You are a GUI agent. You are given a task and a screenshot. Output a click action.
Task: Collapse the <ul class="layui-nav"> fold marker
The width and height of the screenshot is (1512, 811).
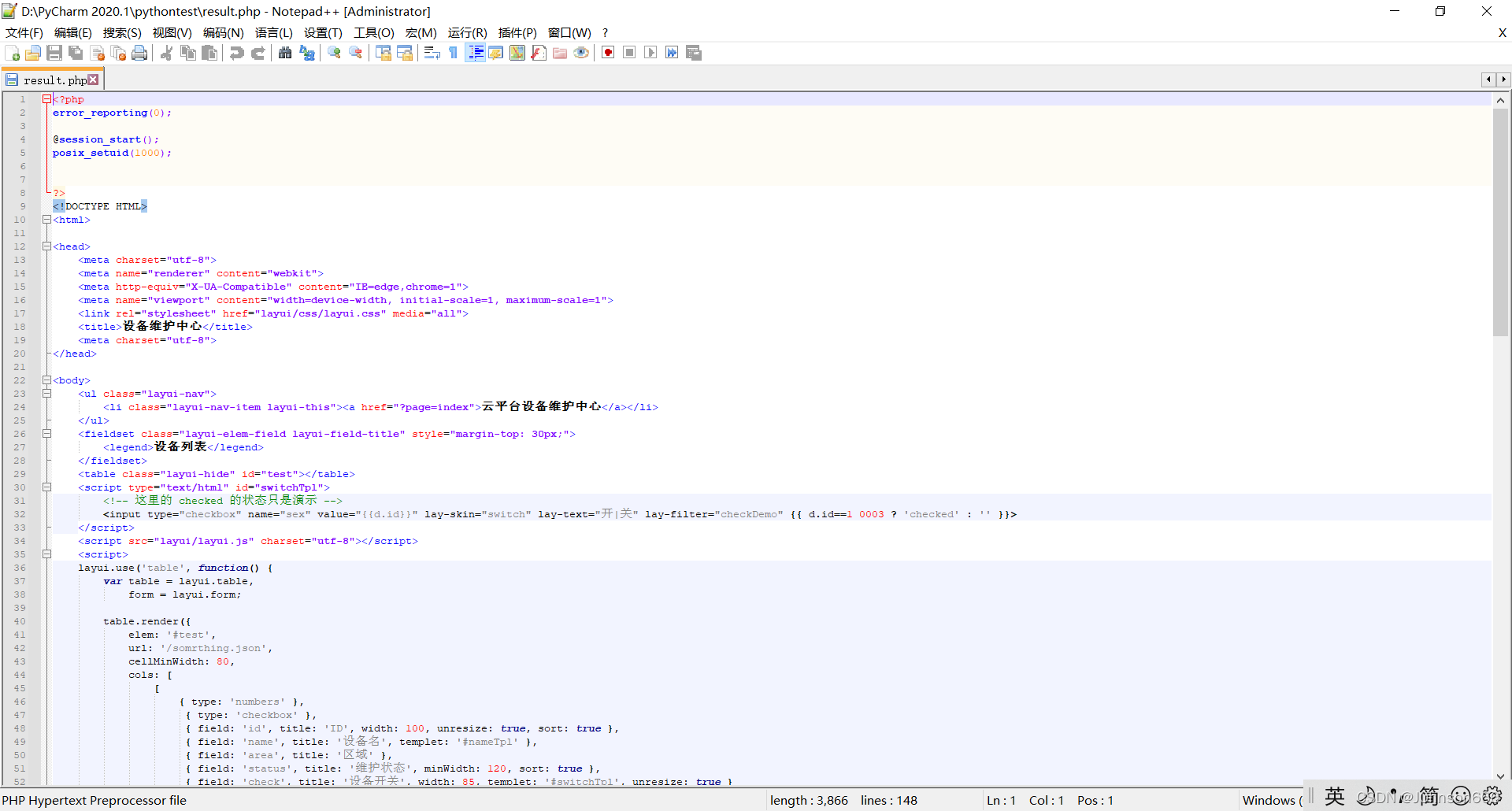46,394
